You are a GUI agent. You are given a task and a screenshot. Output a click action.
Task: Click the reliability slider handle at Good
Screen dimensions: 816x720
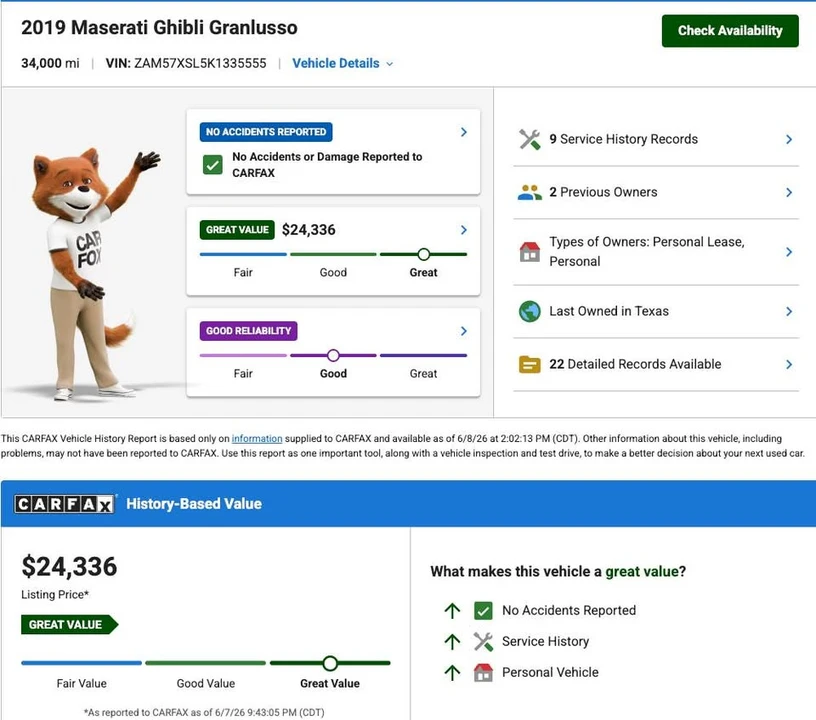333,355
